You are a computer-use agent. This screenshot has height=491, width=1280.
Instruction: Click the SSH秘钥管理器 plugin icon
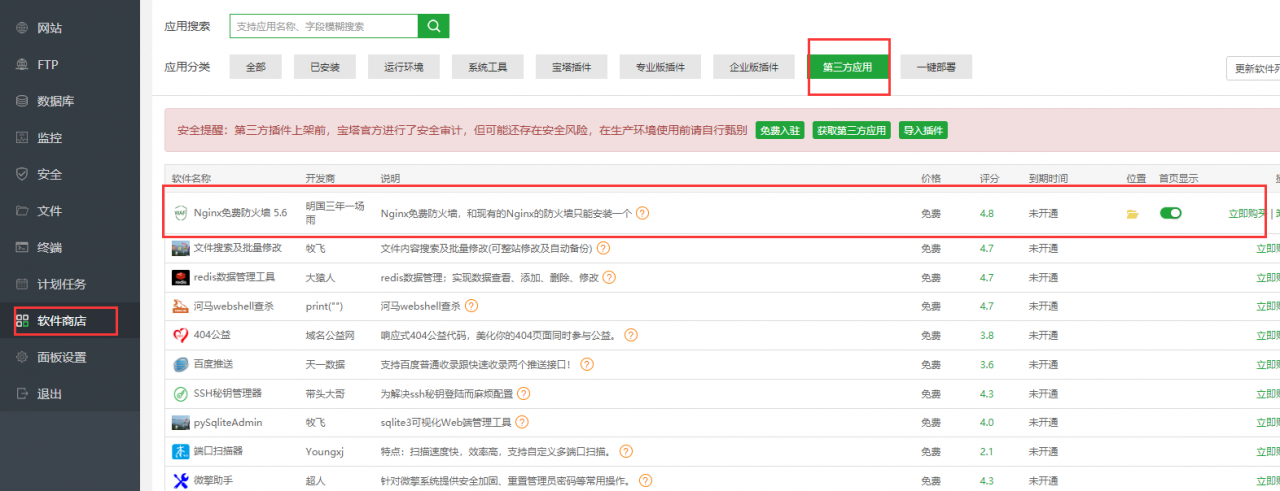point(181,394)
